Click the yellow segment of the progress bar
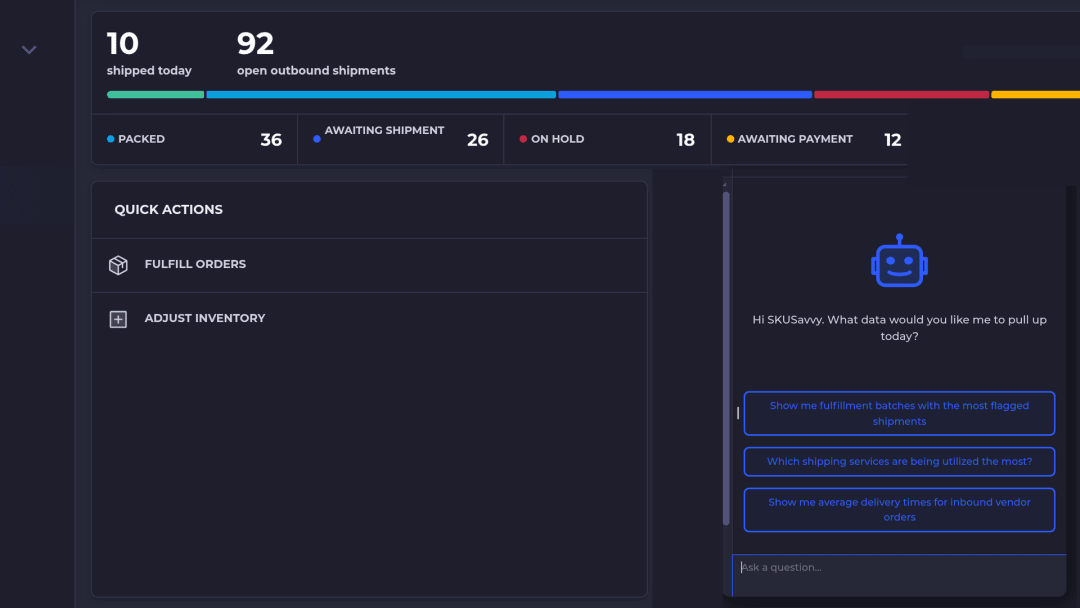Viewport: 1080px width, 608px height. 1035,94
